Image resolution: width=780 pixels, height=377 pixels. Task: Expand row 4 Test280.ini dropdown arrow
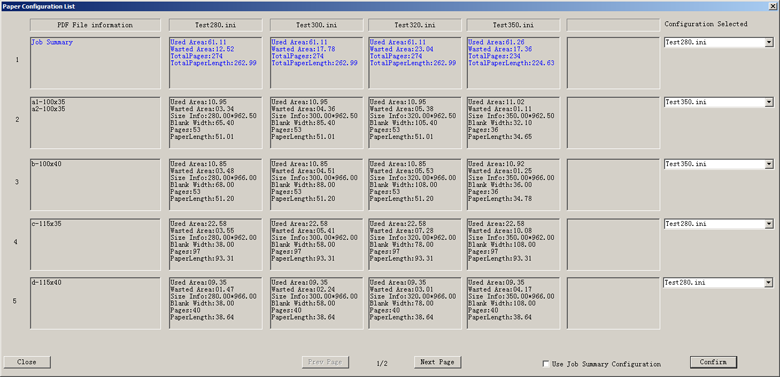click(x=769, y=224)
